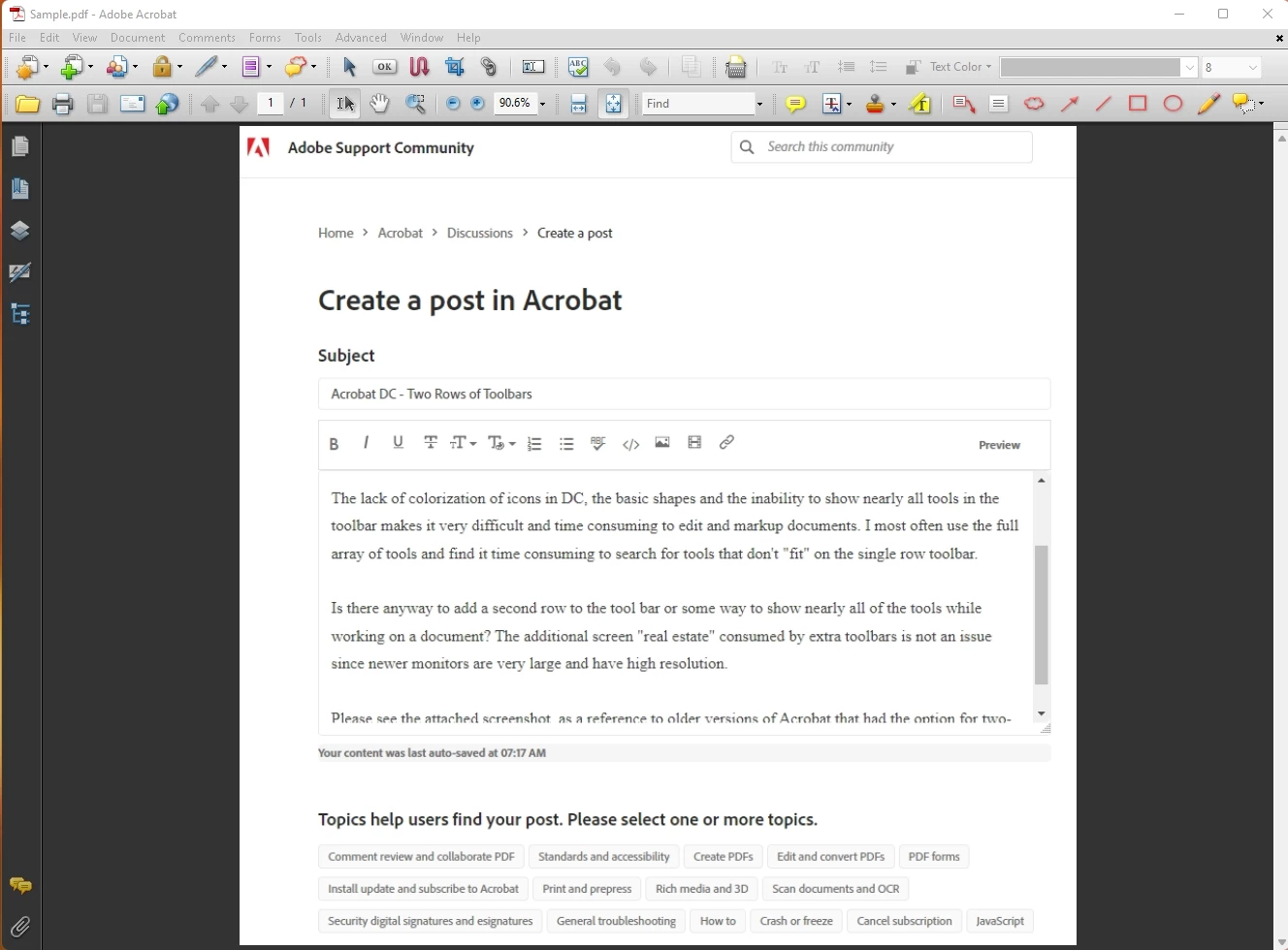Print the document using printer icon
Image resolution: width=1288 pixels, height=950 pixels.
coord(62,104)
